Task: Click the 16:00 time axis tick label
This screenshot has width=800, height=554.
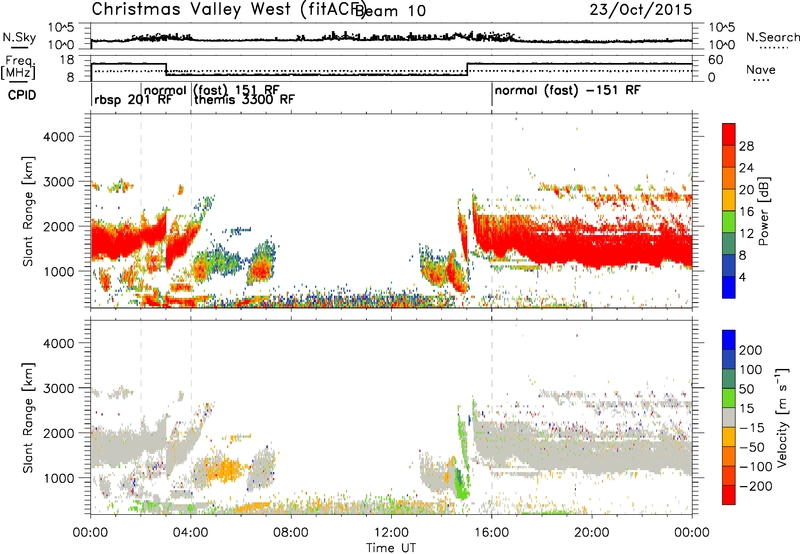Action: click(491, 533)
